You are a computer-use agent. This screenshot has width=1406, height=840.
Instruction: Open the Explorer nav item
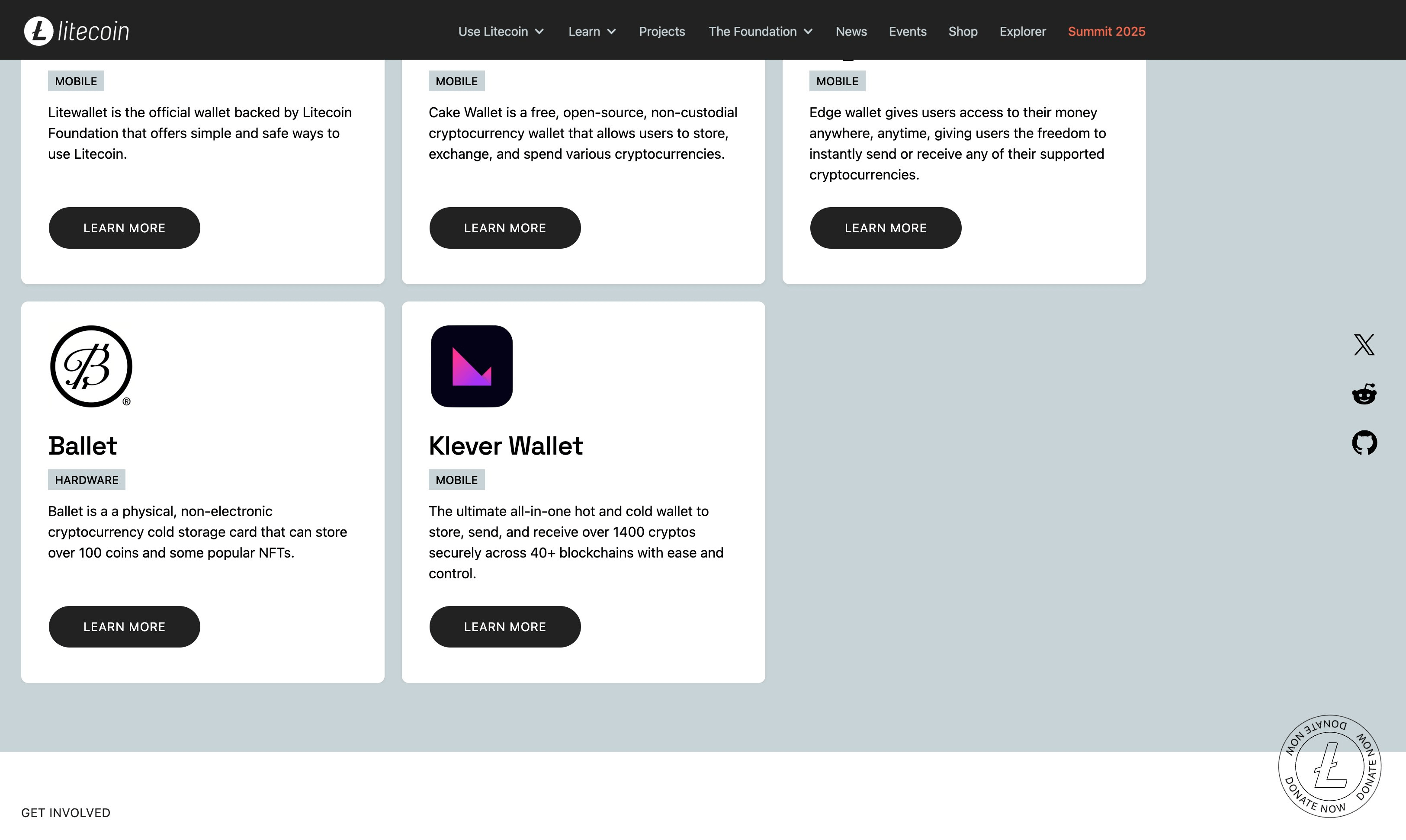tap(1022, 32)
